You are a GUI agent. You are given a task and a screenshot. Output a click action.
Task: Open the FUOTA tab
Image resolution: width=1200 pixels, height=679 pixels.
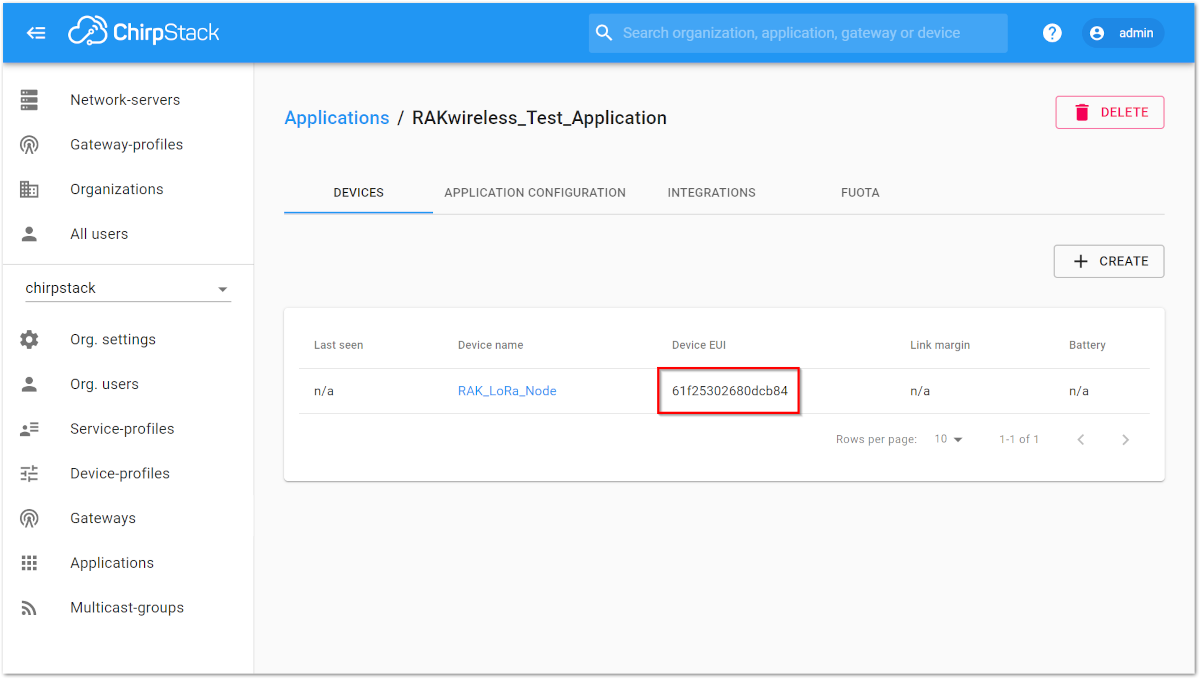860,192
